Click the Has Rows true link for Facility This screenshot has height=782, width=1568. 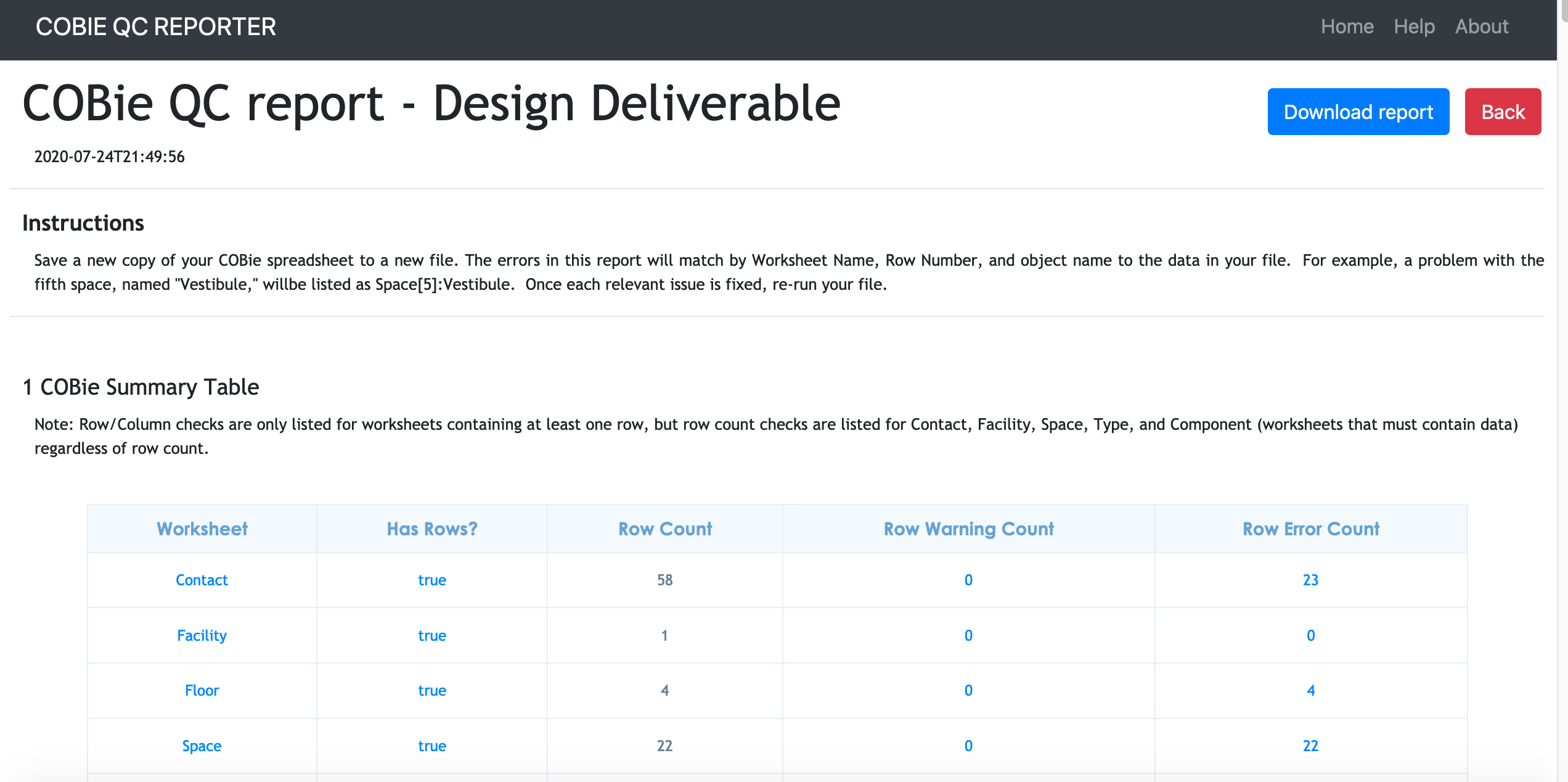[x=431, y=635]
